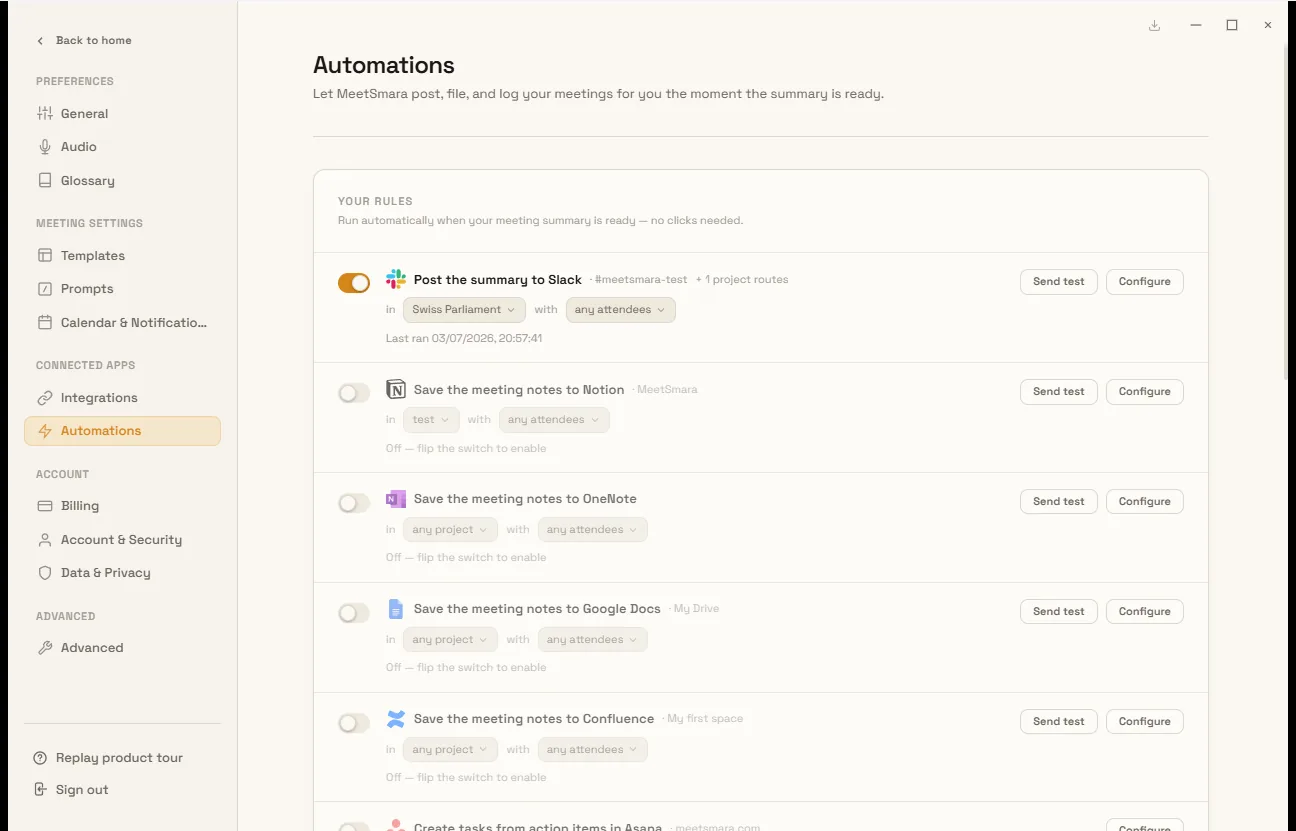1296x831 pixels.
Task: Open the Calendar & Notifications settings
Action: [122, 323]
